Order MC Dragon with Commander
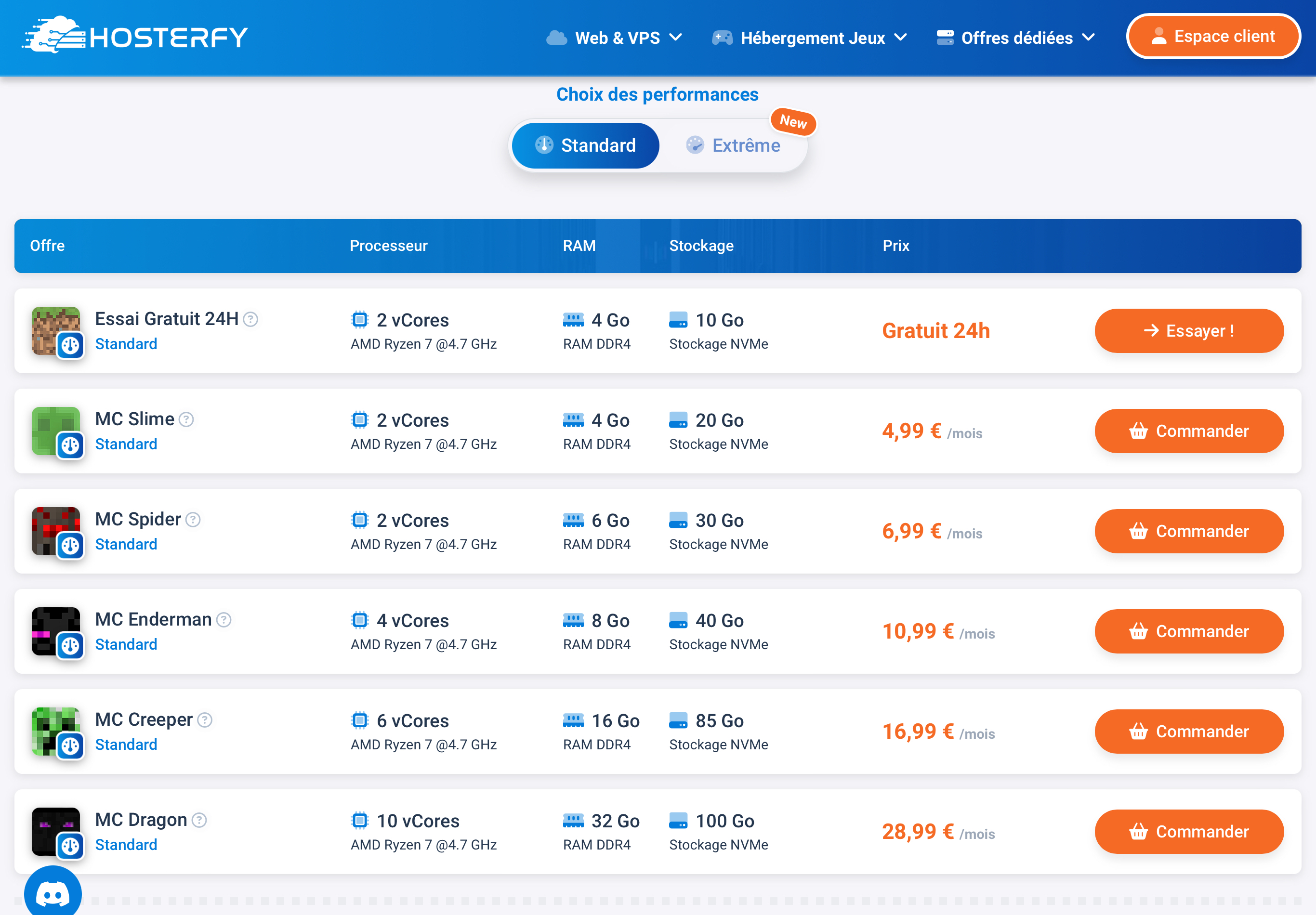The height and width of the screenshot is (915, 1316). tap(1189, 832)
